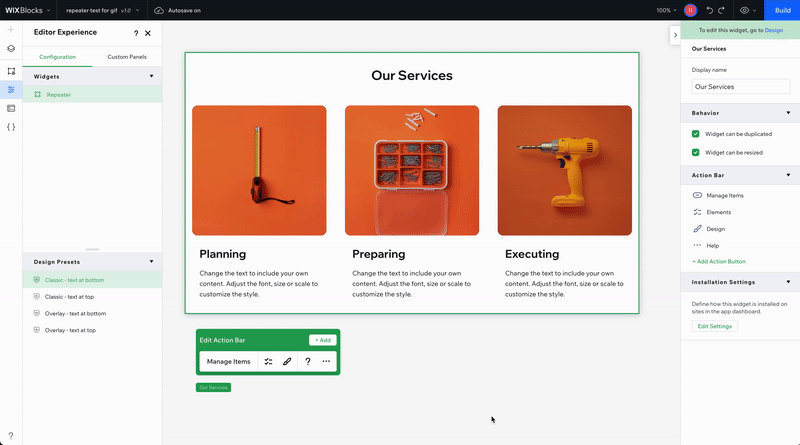The height and width of the screenshot is (445, 800).
Task: Collapse the Behavior section
Action: [788, 113]
